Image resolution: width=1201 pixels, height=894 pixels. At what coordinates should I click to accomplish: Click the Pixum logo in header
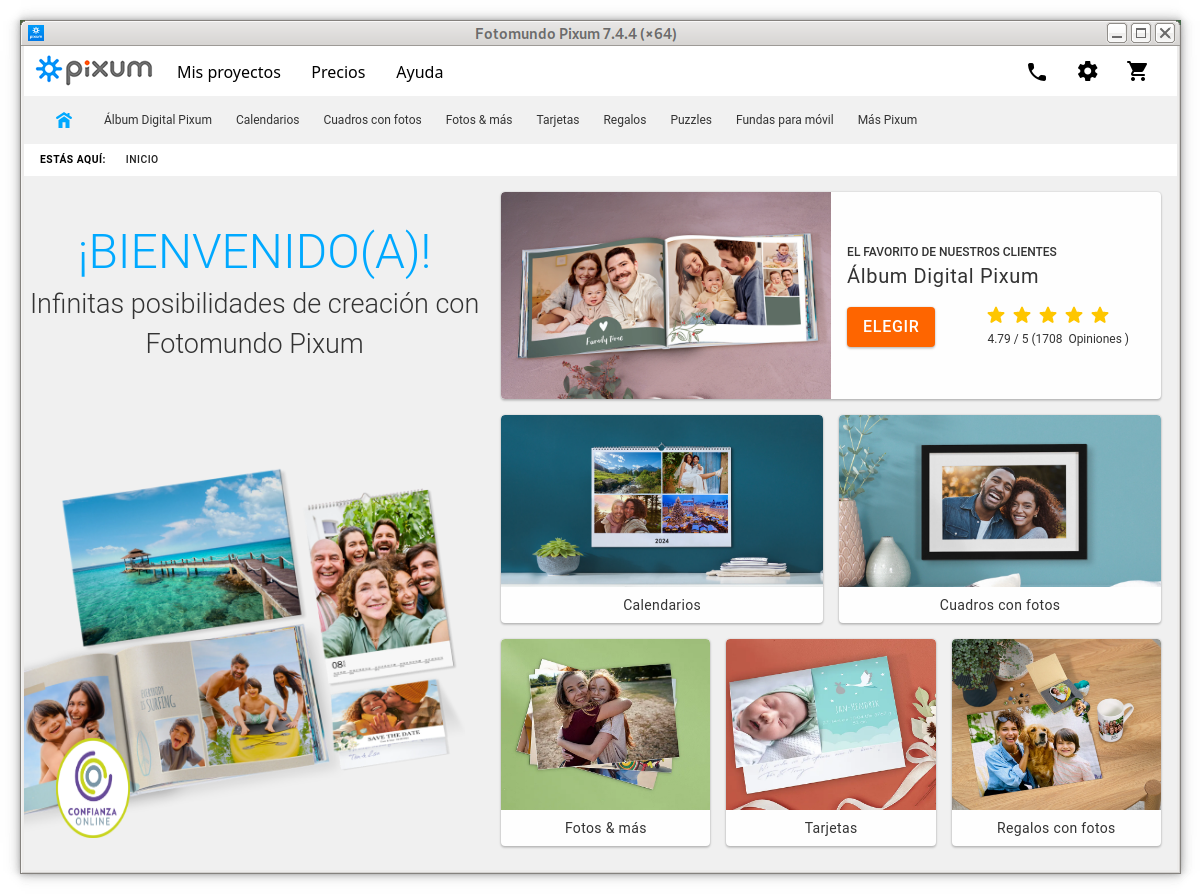coord(94,71)
